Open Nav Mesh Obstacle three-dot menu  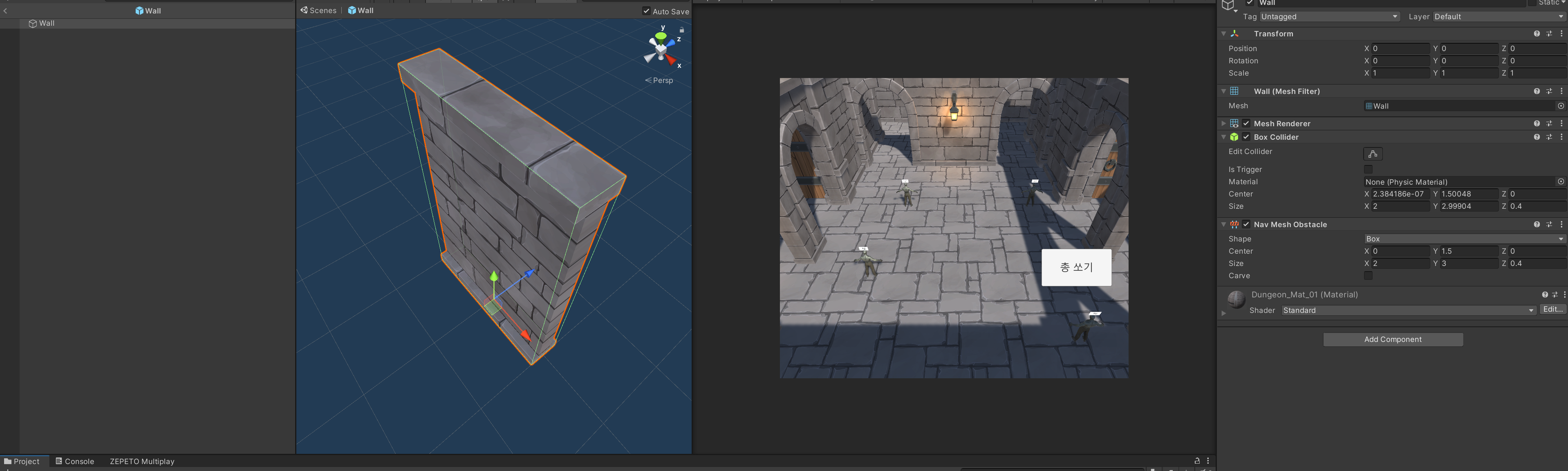(x=1561, y=225)
